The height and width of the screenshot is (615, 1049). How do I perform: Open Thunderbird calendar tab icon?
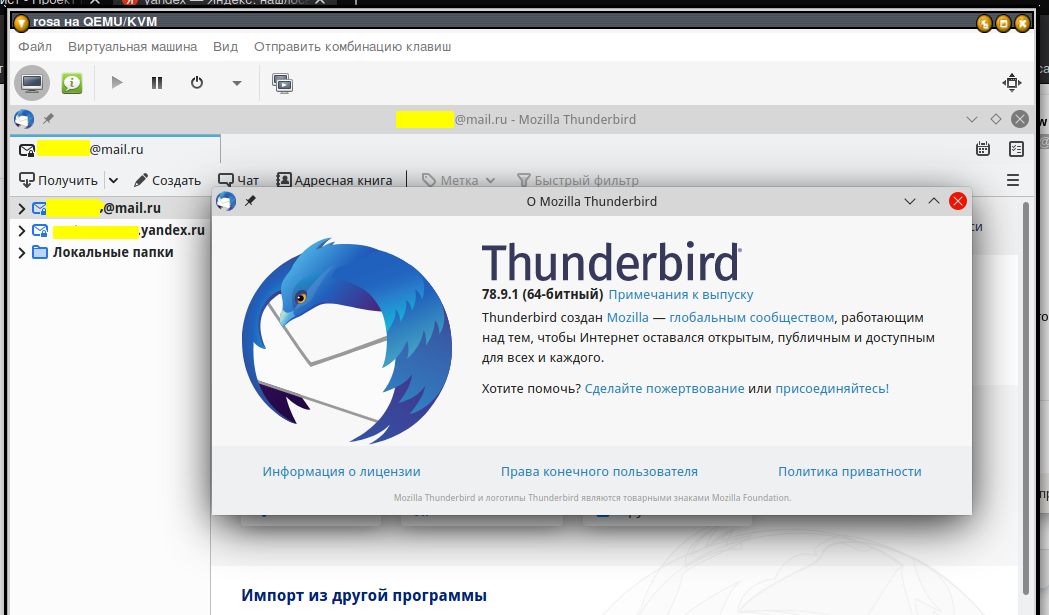[983, 149]
